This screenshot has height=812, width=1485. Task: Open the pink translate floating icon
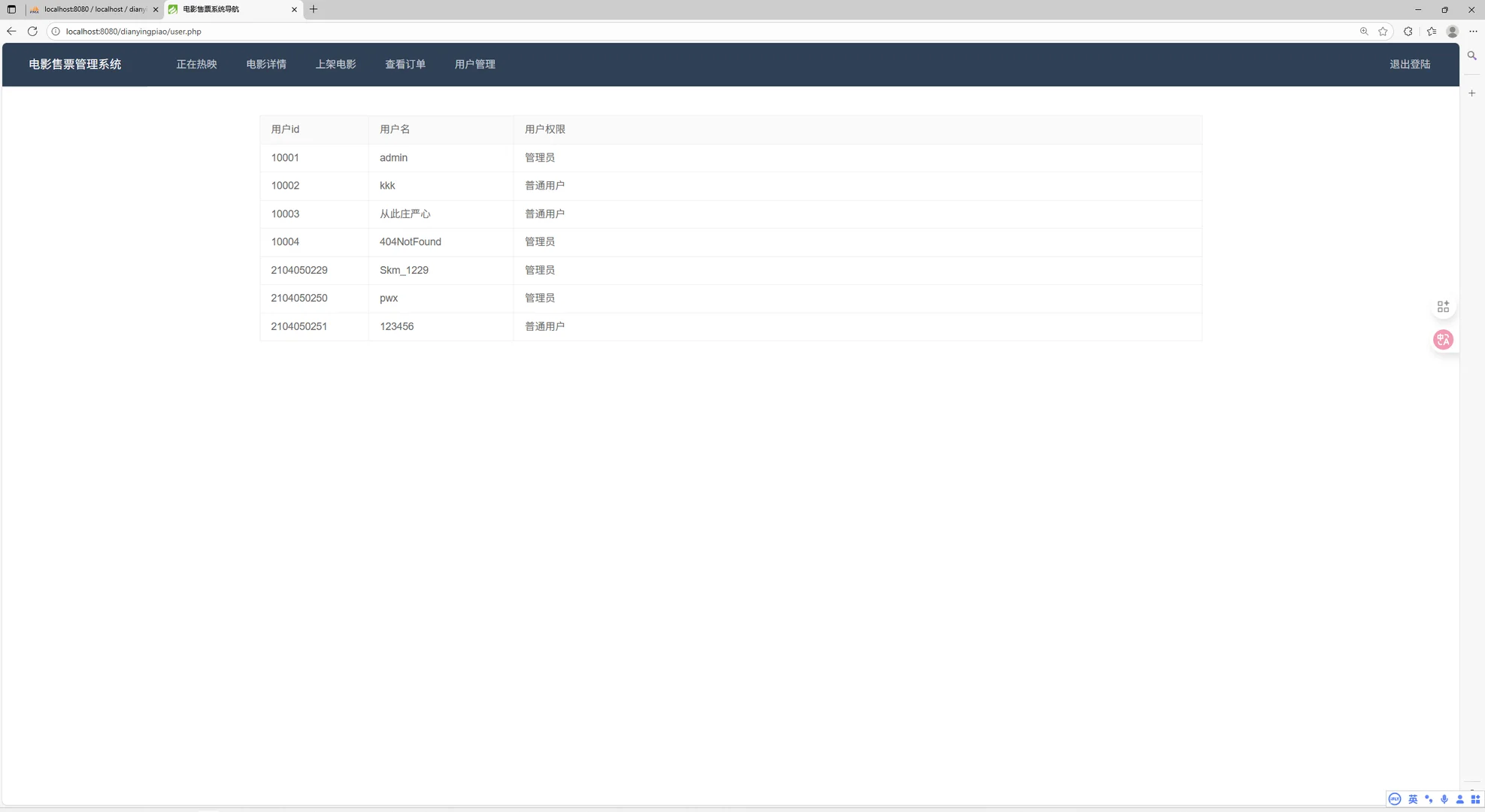pyautogui.click(x=1443, y=339)
